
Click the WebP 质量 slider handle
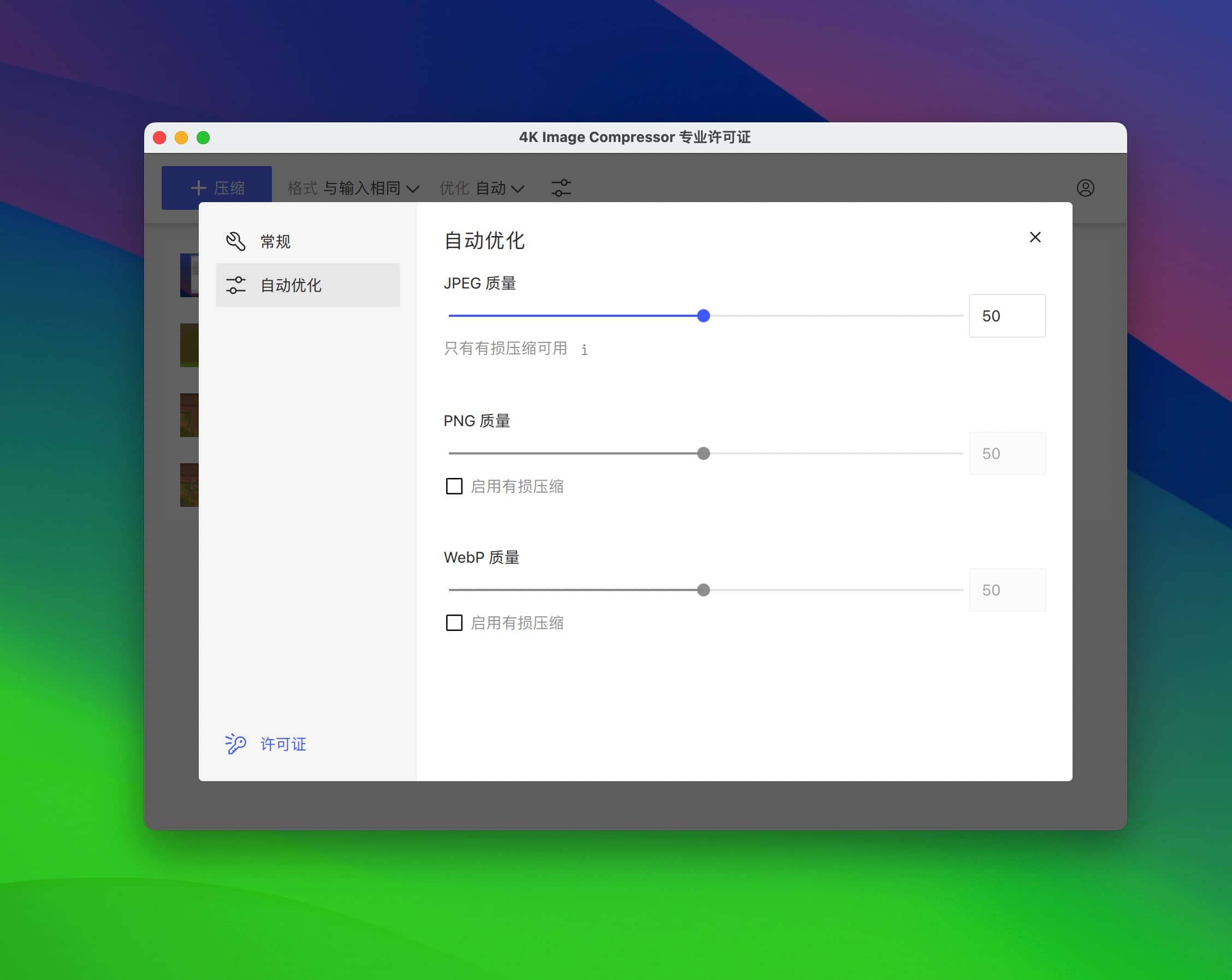[703, 590]
